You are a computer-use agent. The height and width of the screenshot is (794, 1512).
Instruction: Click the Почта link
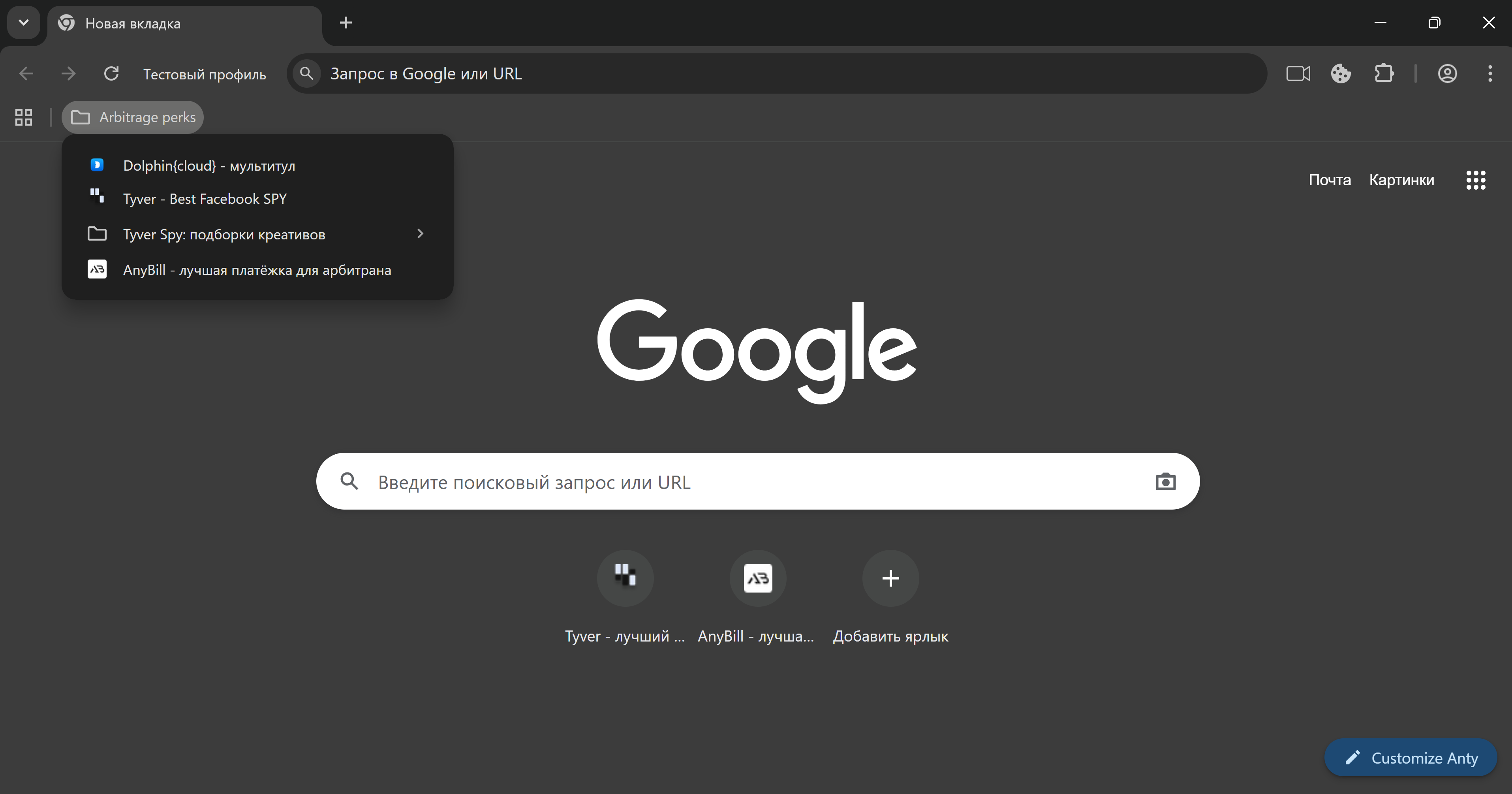coord(1330,180)
